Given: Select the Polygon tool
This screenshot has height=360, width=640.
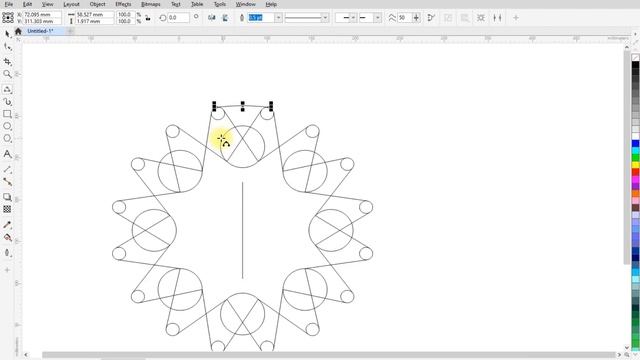Looking at the screenshot, I should pos(7,138).
